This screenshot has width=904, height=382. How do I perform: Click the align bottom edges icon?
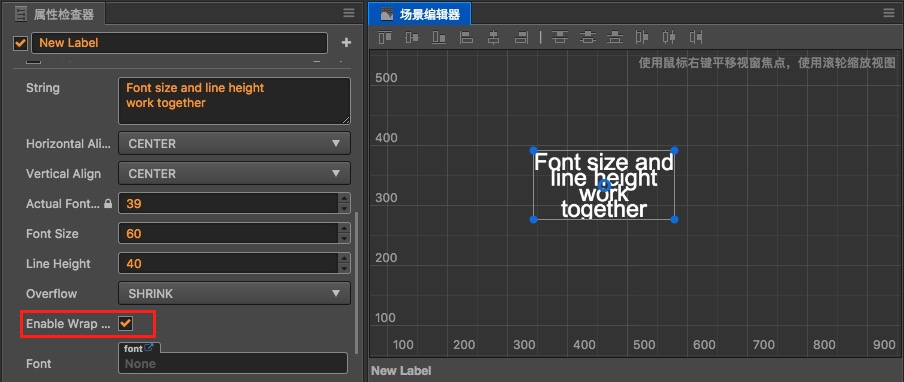click(x=439, y=37)
